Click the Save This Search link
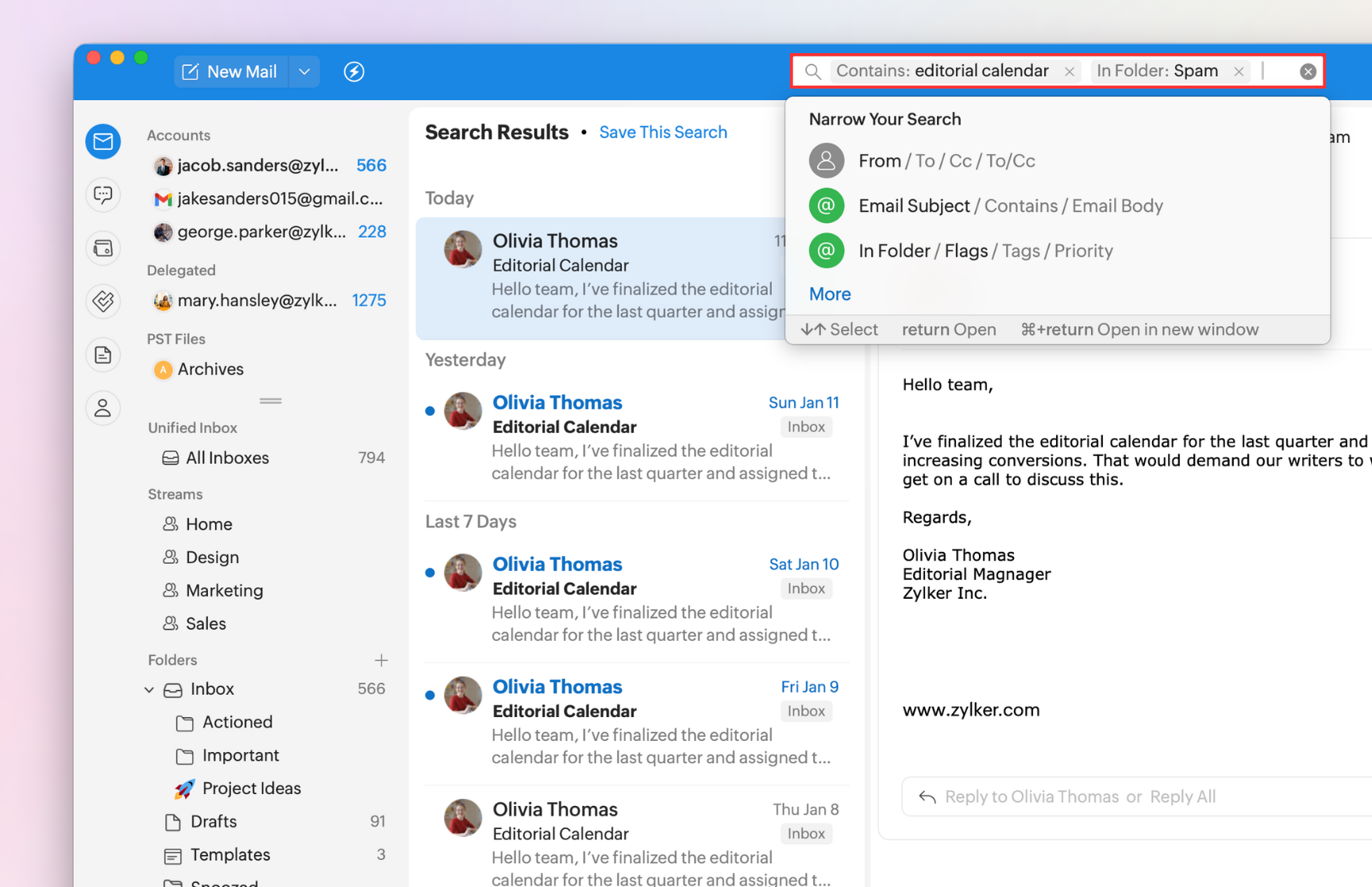This screenshot has width=1372, height=887. [663, 132]
